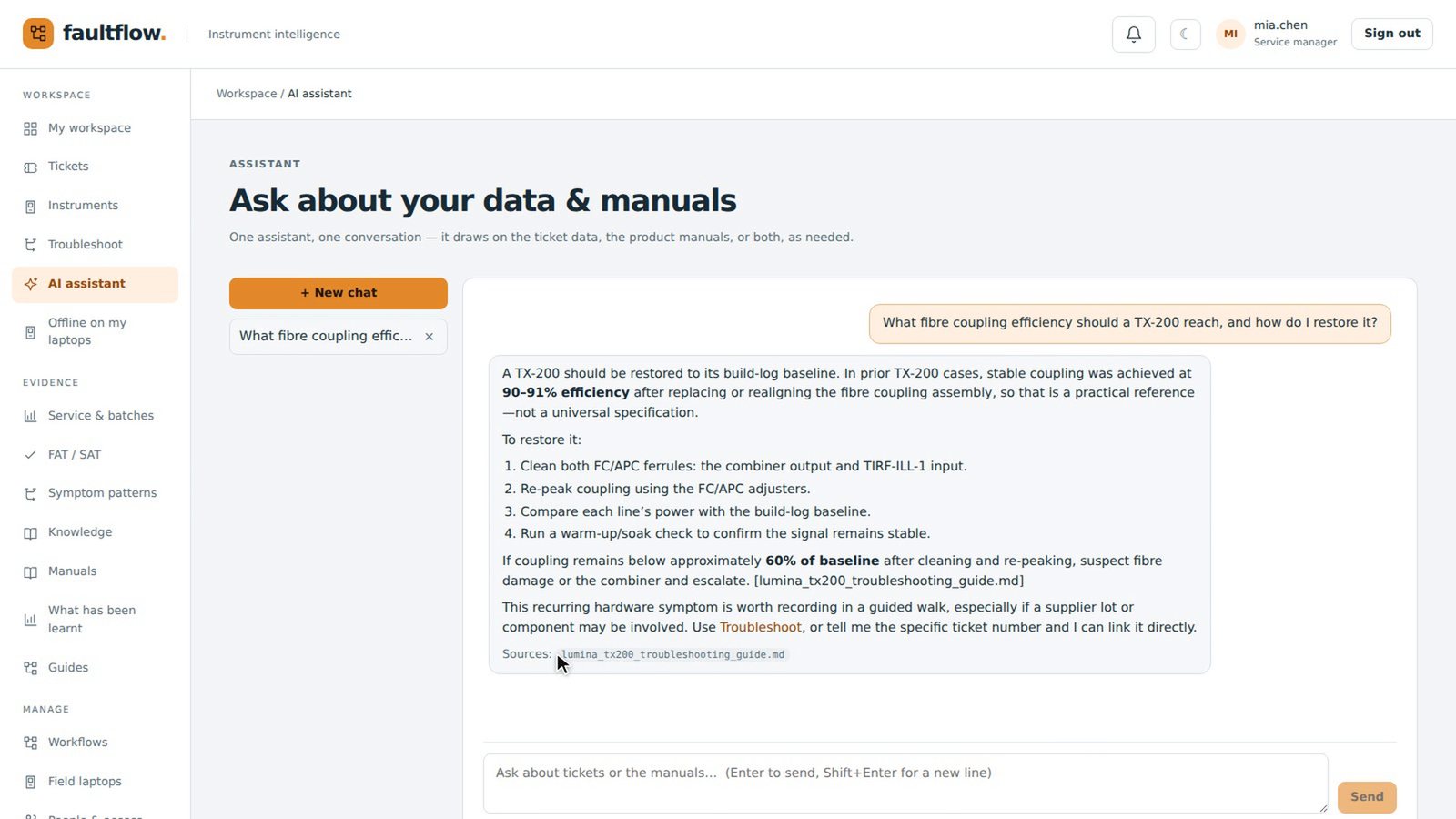This screenshot has height=819, width=1456.
Task: Click the mia.chen username text
Action: click(1280, 25)
